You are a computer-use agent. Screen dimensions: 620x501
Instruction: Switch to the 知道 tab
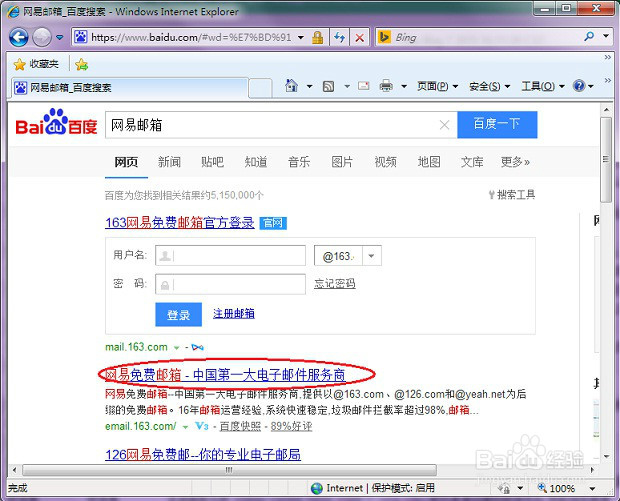coord(256,162)
